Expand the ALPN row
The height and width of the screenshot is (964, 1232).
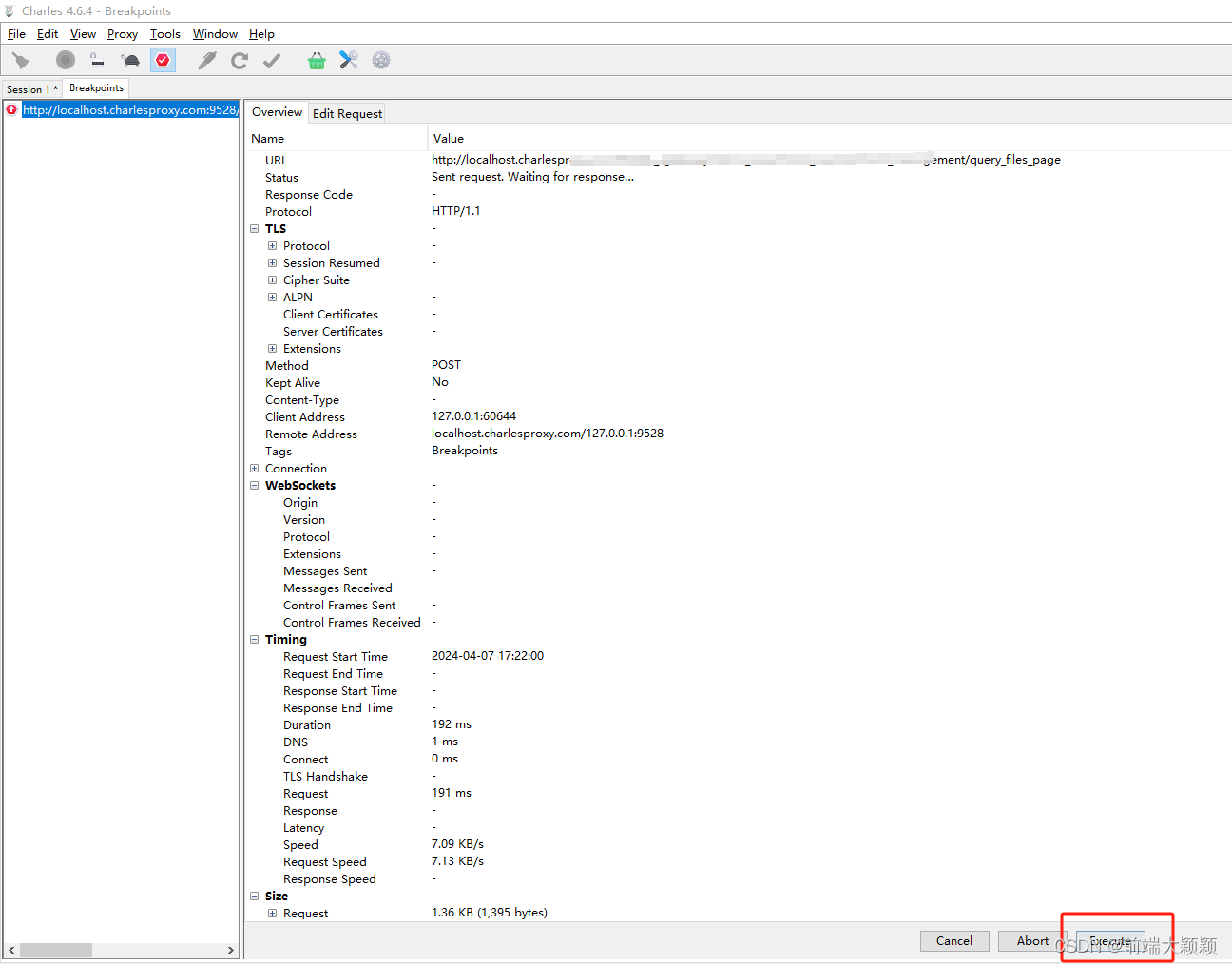tap(272, 298)
